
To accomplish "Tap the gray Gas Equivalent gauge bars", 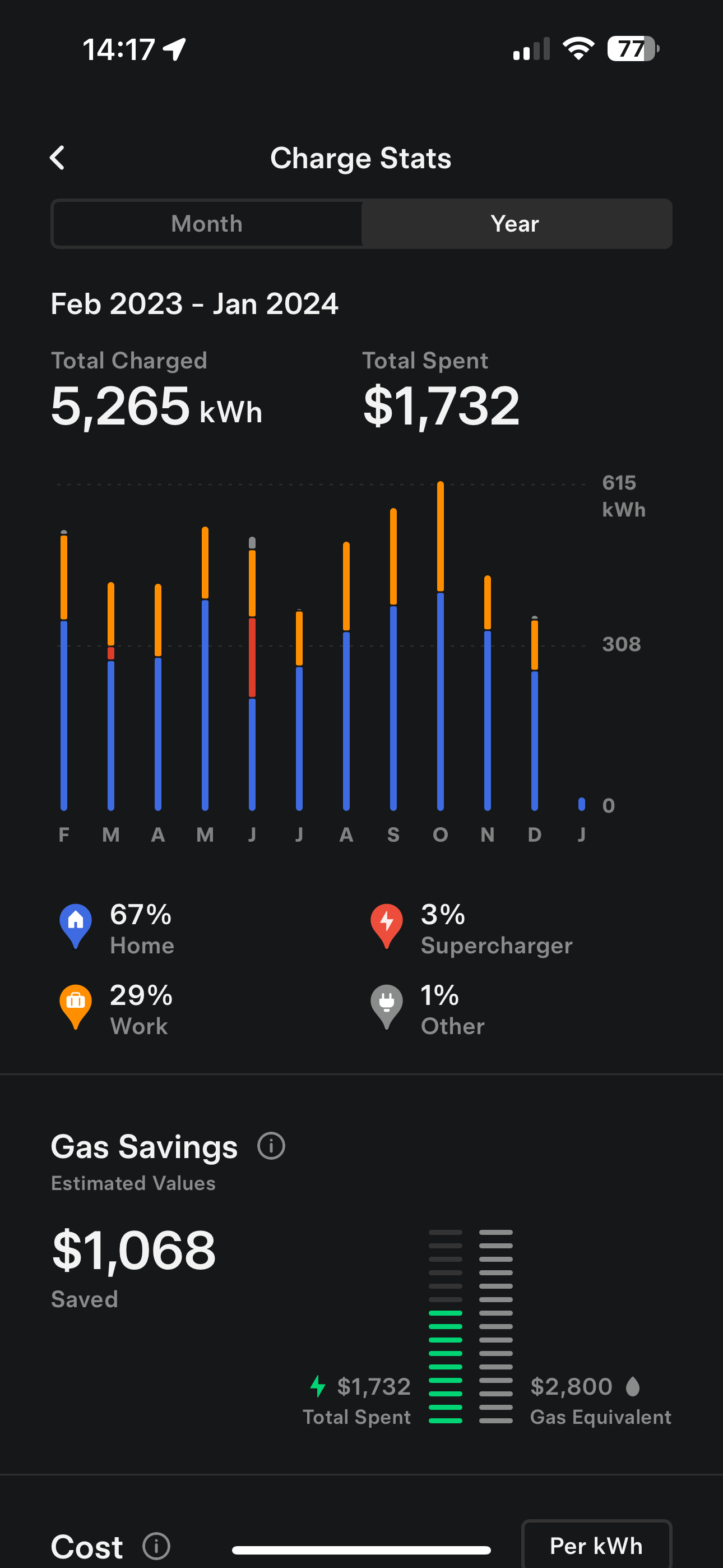I will 496,1326.
